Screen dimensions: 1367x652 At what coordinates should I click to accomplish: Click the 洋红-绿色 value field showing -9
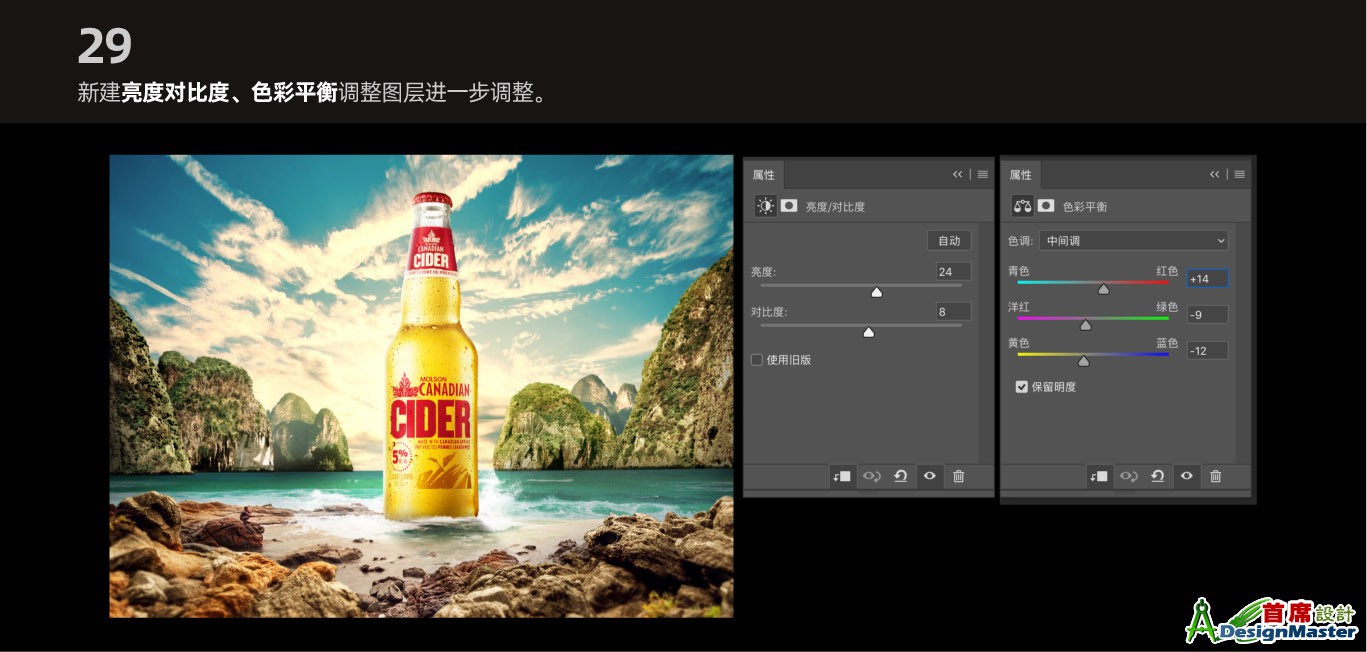[1207, 315]
